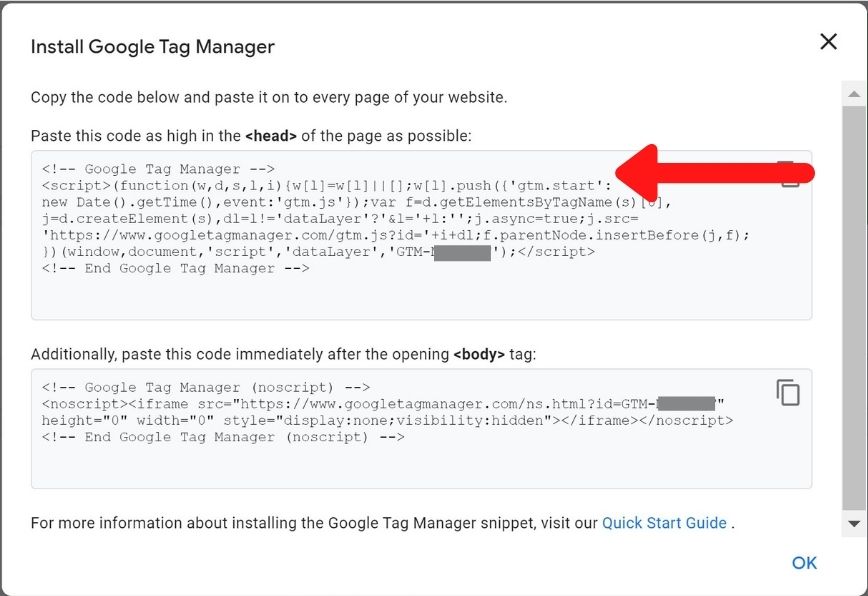Open the Quick Start Guide link
Image resolution: width=868 pixels, height=596 pixels.
[x=664, y=523]
